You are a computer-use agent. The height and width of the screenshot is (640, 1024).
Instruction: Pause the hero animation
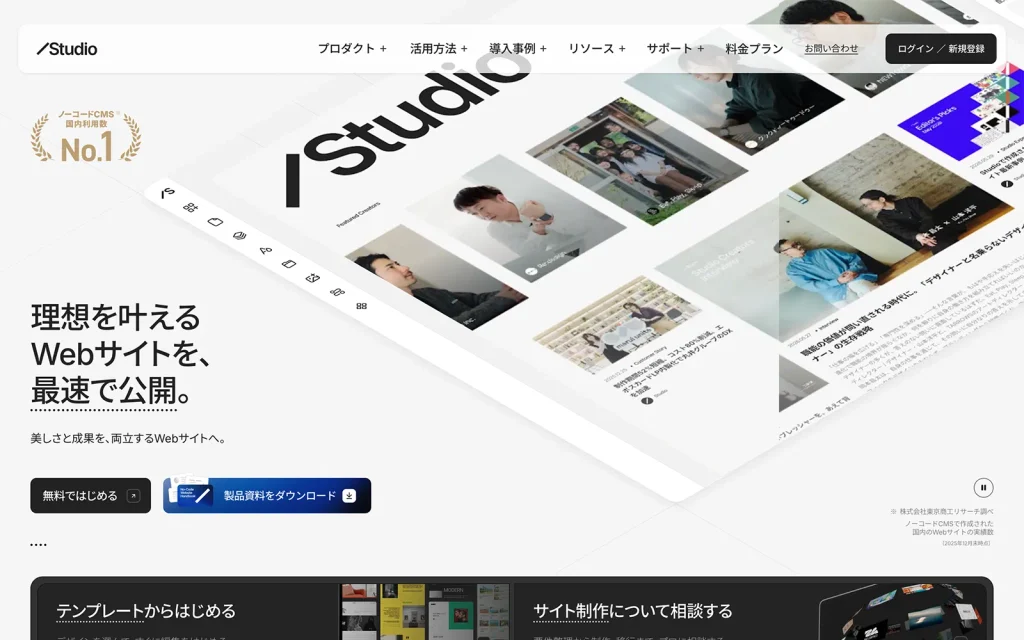pyautogui.click(x=983, y=488)
